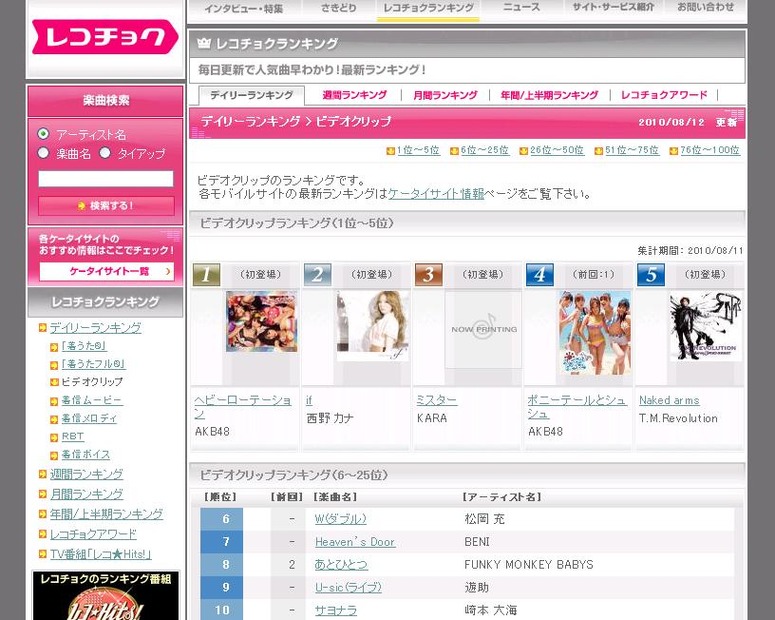Click the 検索する! button
This screenshot has width=775, height=620.
coord(106,206)
